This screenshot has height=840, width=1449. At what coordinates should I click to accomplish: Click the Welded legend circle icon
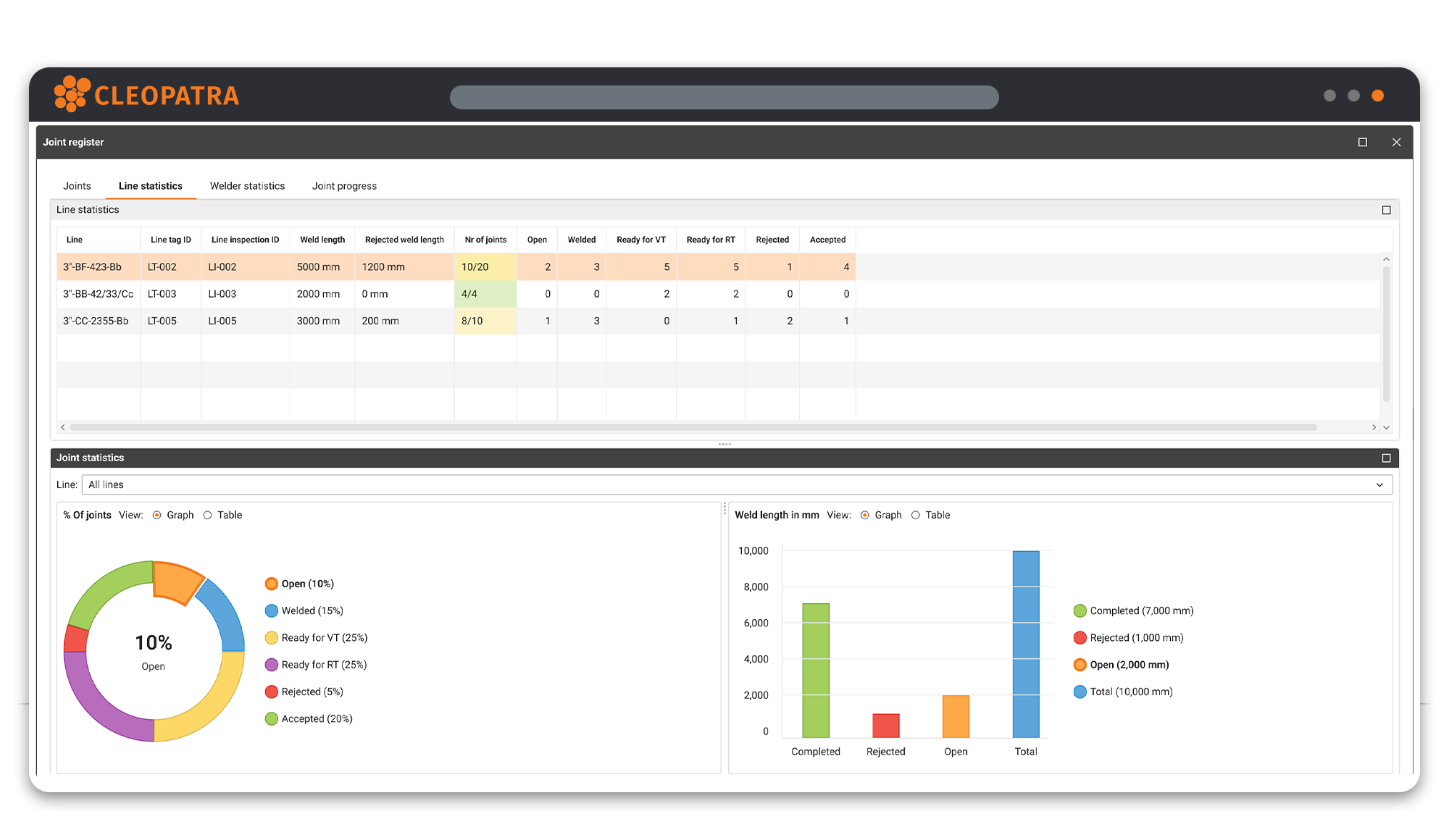(x=272, y=610)
